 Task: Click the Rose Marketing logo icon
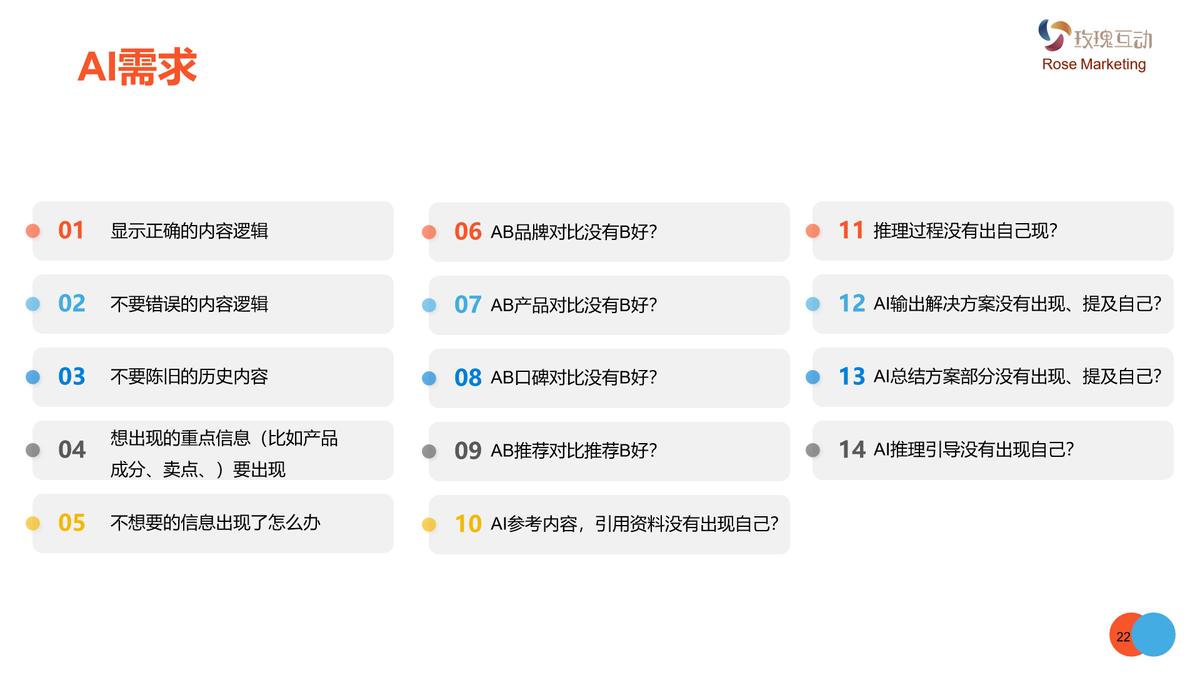[1054, 35]
